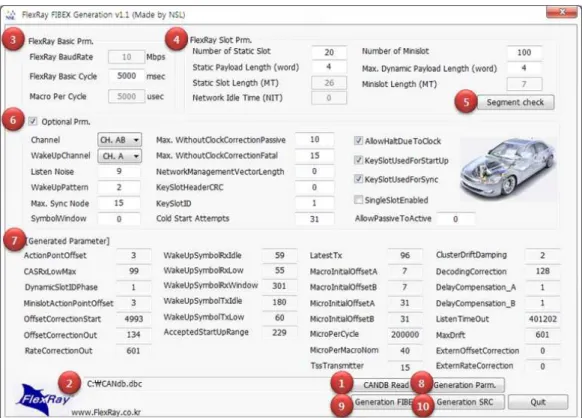The width and height of the screenshot is (582, 418).
Task: Click the KeySlotID field
Action: click(x=314, y=203)
